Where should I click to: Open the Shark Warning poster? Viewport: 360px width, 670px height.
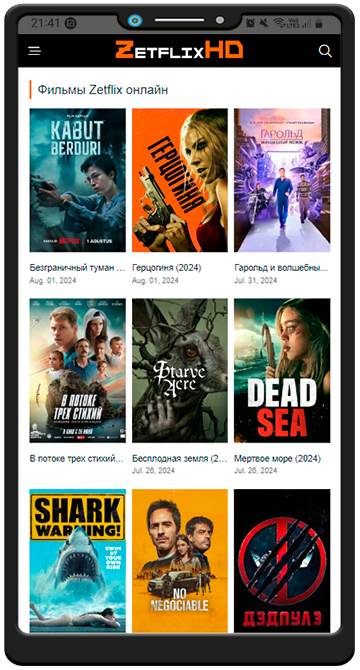[x=77, y=561]
